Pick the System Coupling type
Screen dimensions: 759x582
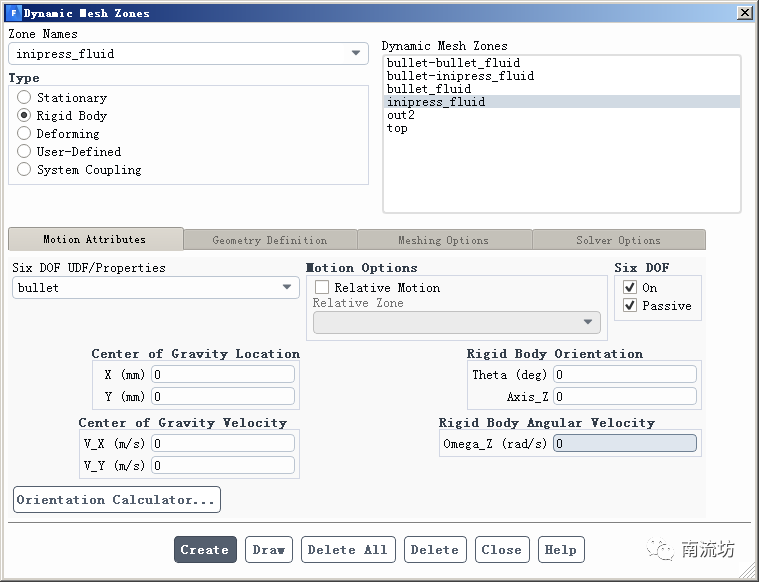click(25, 170)
